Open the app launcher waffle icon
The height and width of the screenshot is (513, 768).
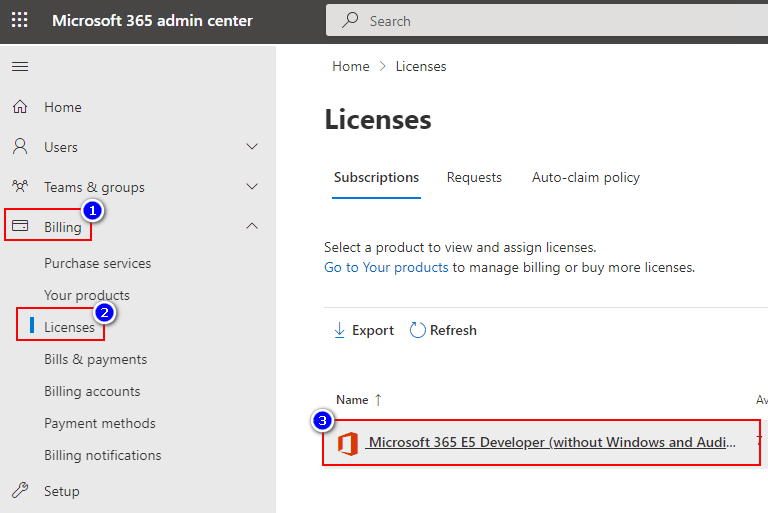(x=20, y=20)
